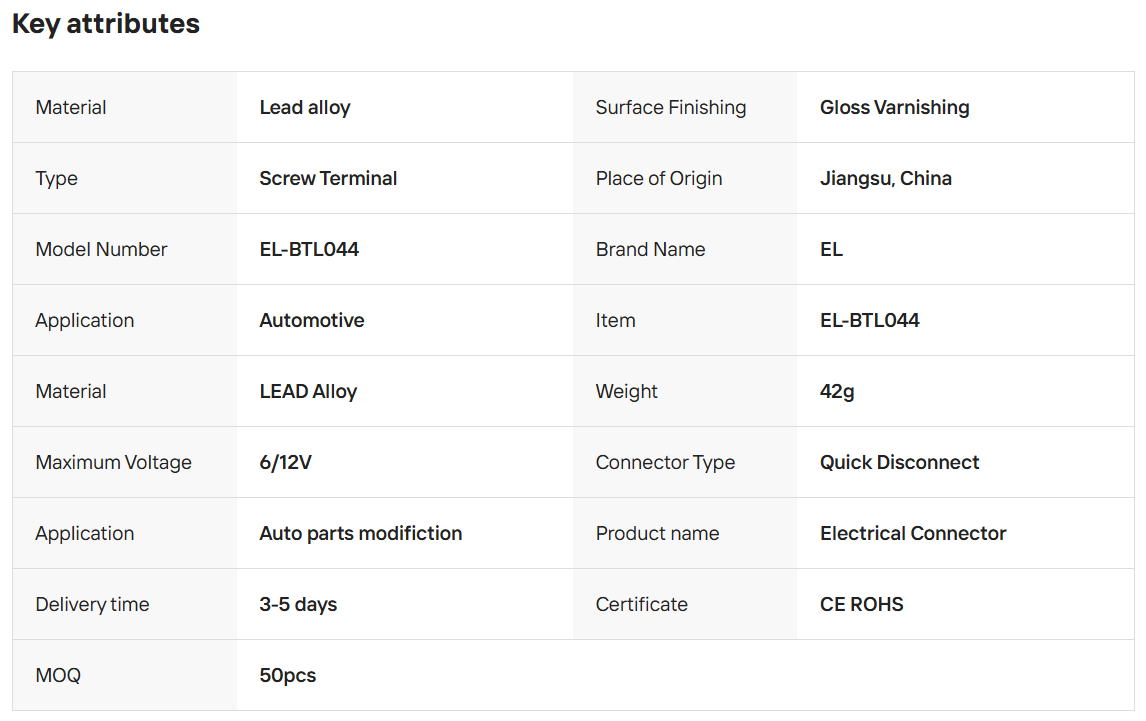This screenshot has width=1146, height=721.
Task: Select the "Jiangsu, China" origin value
Action: point(885,178)
